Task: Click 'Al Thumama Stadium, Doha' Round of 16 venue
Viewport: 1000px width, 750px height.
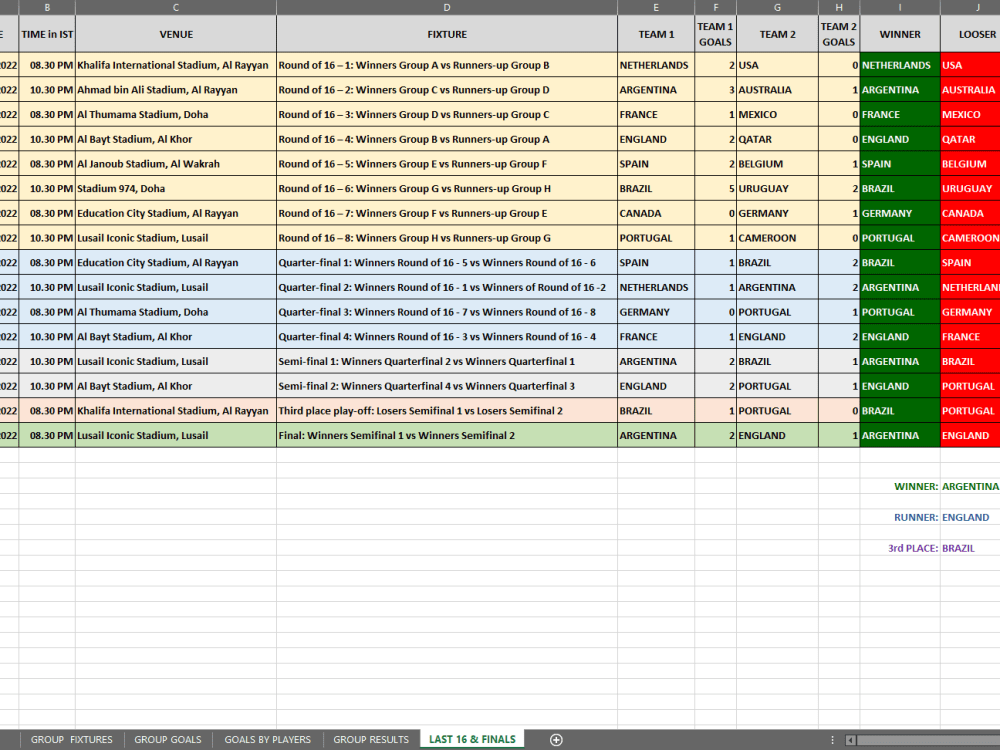Action: pyautogui.click(x=175, y=115)
